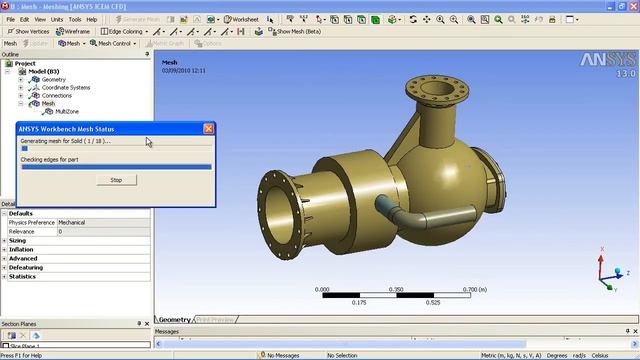Click the New Section Plane icon

pos(11,336)
